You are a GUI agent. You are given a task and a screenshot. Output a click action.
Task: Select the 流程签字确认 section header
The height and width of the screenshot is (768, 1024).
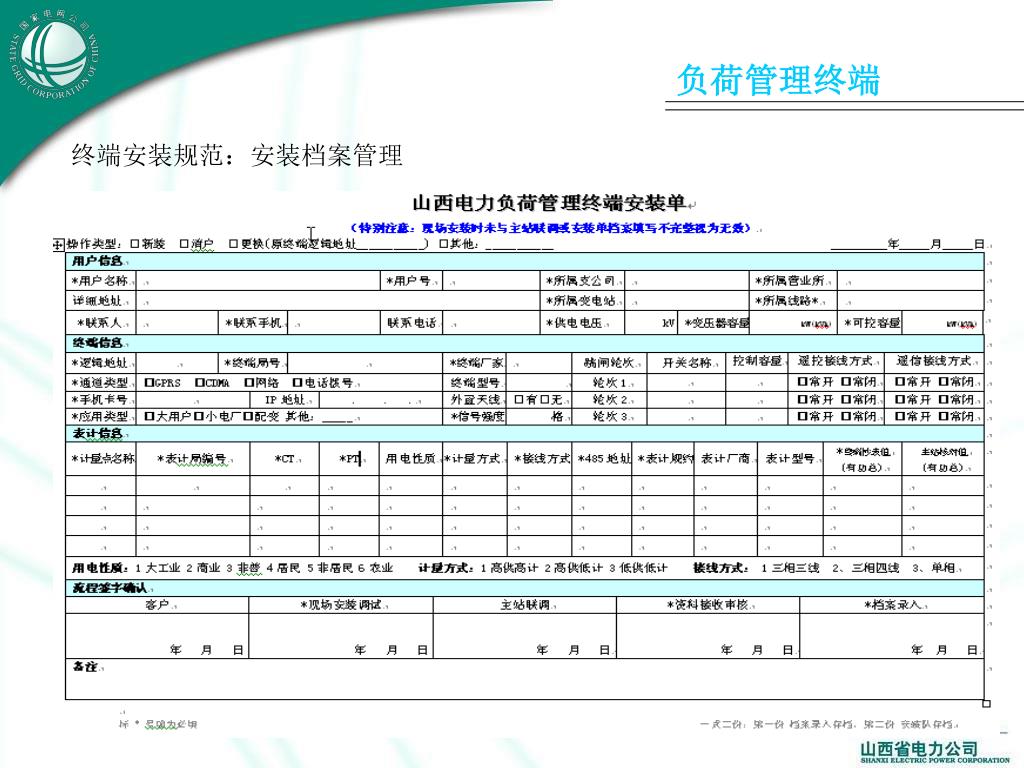tap(524, 588)
